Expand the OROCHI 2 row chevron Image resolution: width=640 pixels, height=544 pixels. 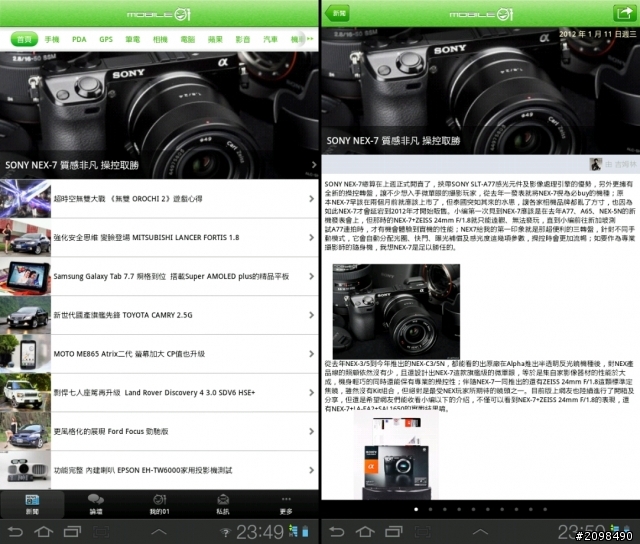point(311,199)
